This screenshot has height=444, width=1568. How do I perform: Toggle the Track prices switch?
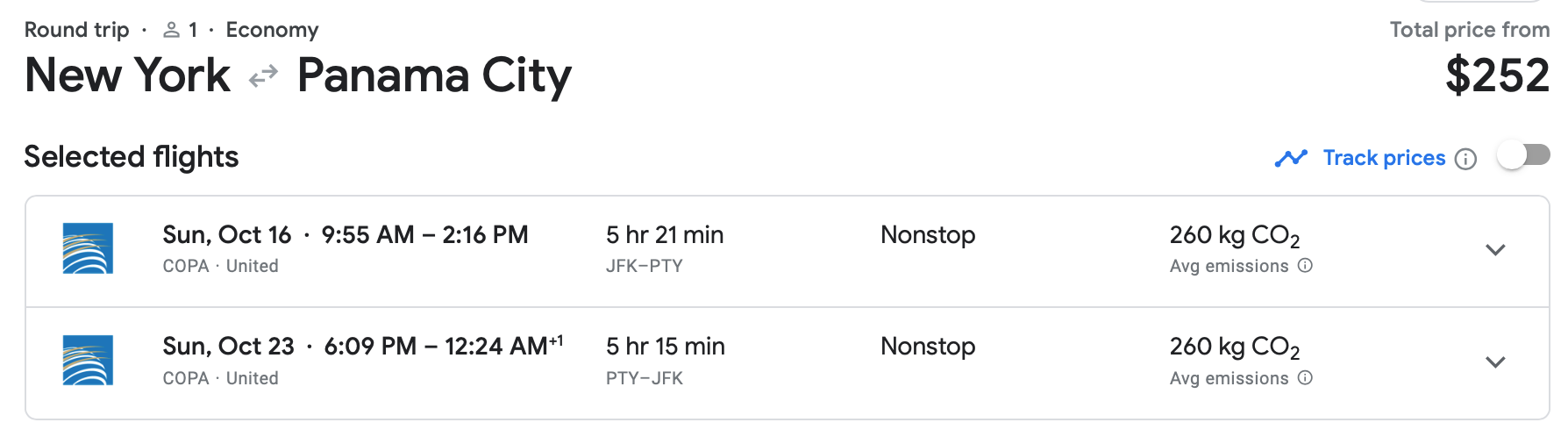point(1523,156)
